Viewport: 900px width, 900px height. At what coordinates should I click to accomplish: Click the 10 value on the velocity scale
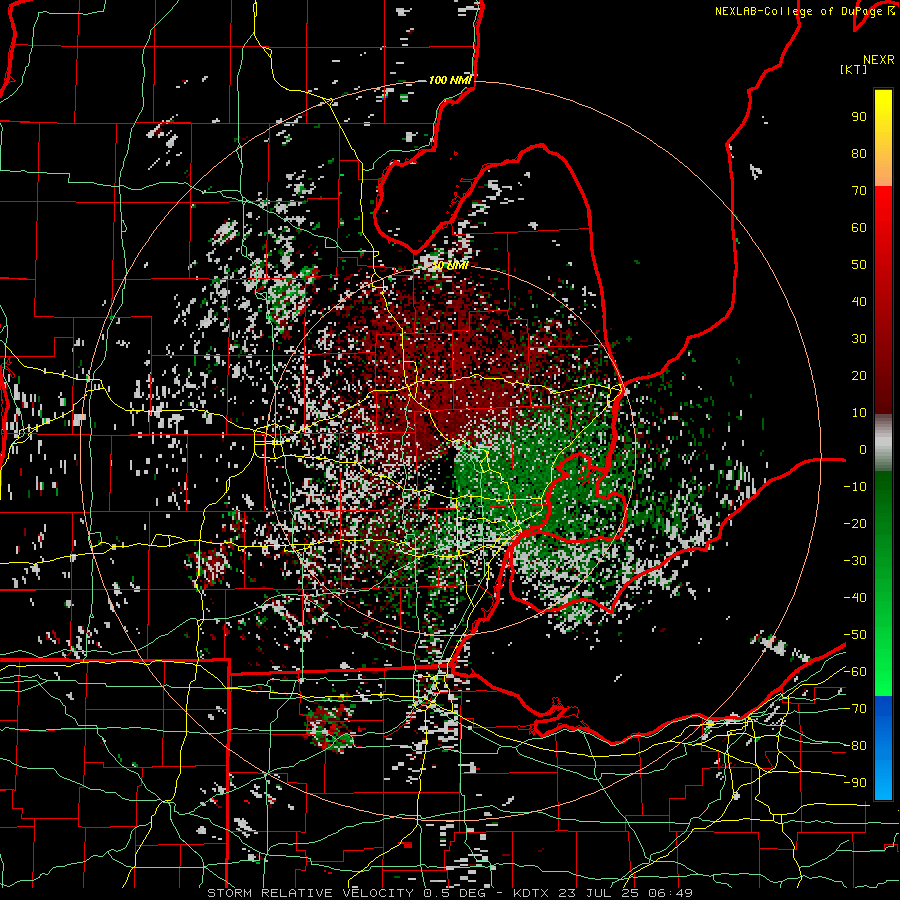point(859,413)
